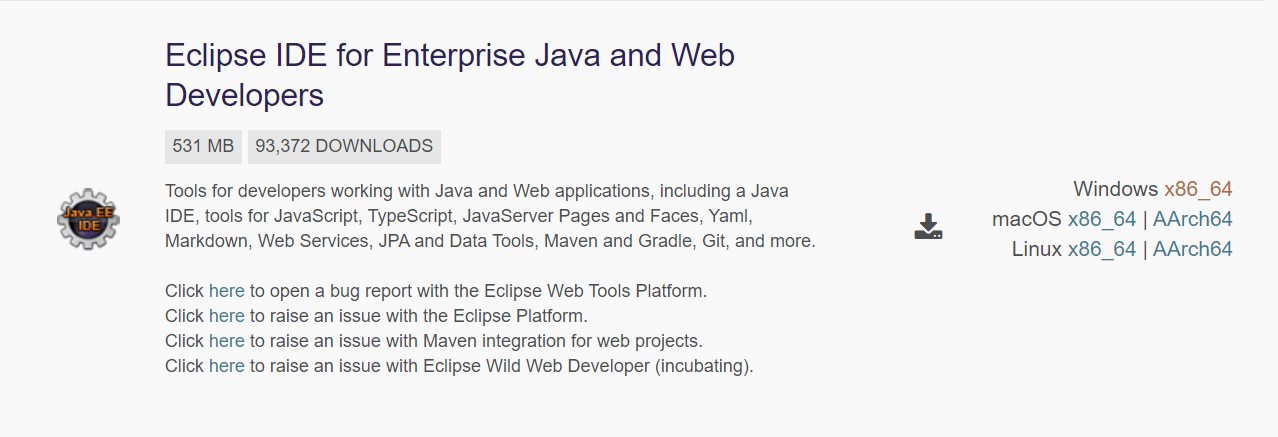Click the 93,372 DOWNLOADS badge
Image resolution: width=1278 pixels, height=437 pixels.
pyautogui.click(x=344, y=146)
